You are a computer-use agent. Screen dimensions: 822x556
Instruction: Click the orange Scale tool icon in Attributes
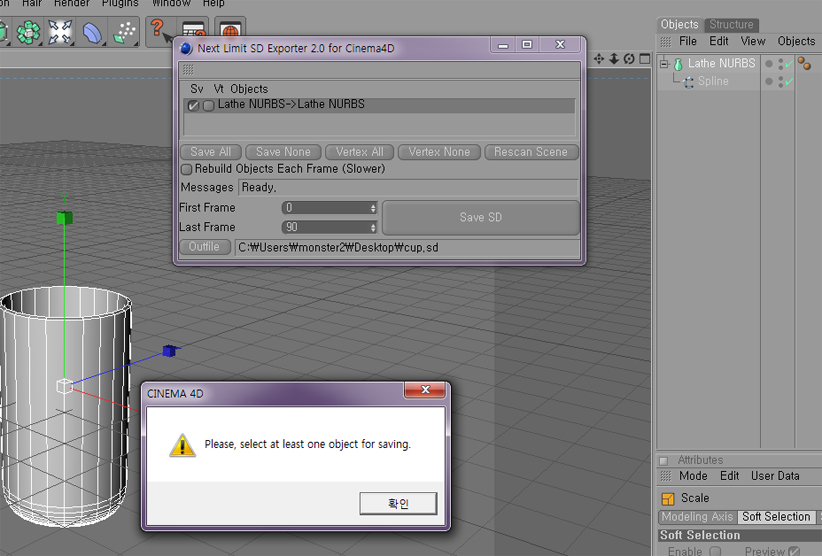(x=668, y=498)
